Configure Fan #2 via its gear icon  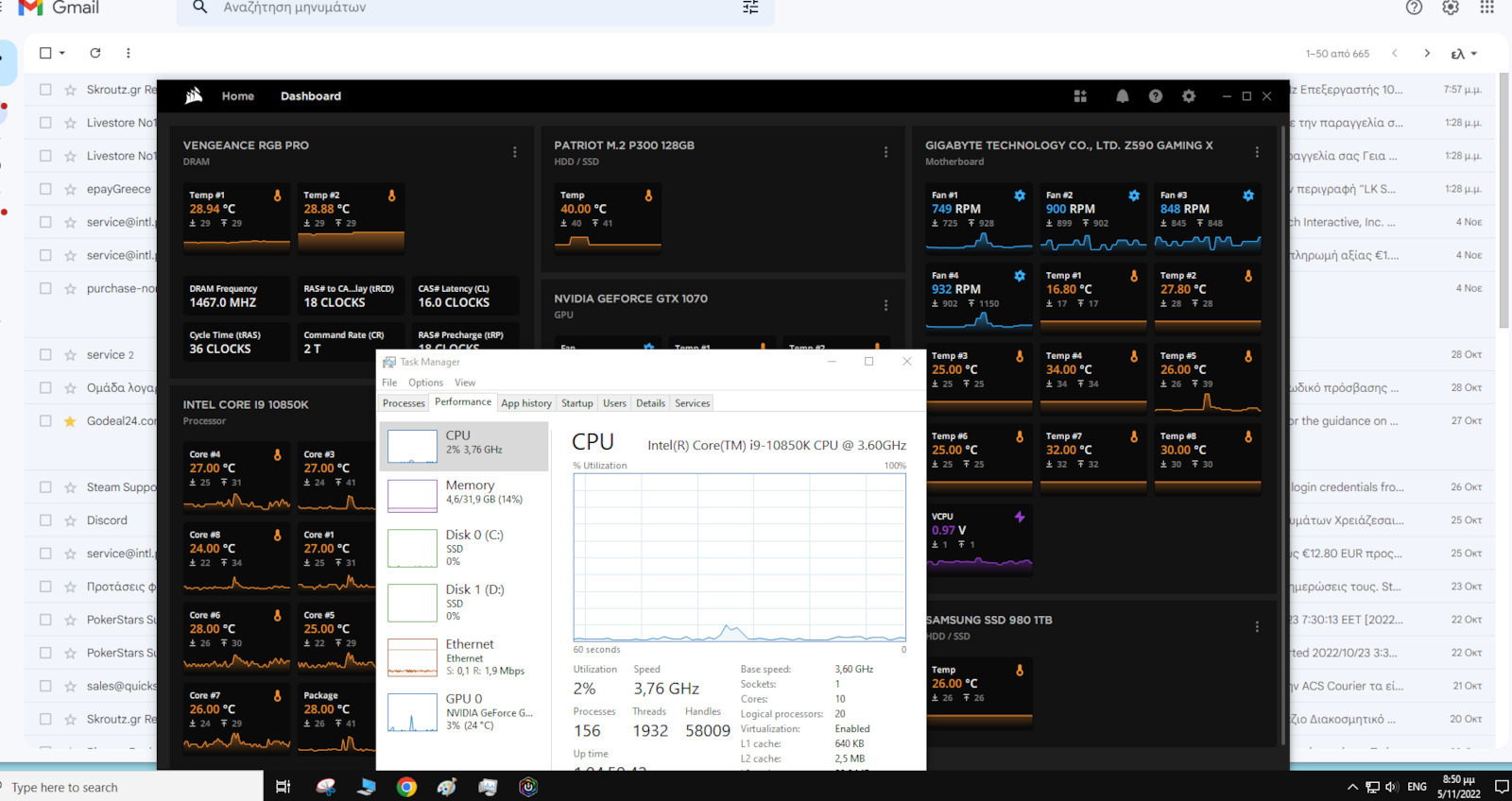tap(1134, 196)
